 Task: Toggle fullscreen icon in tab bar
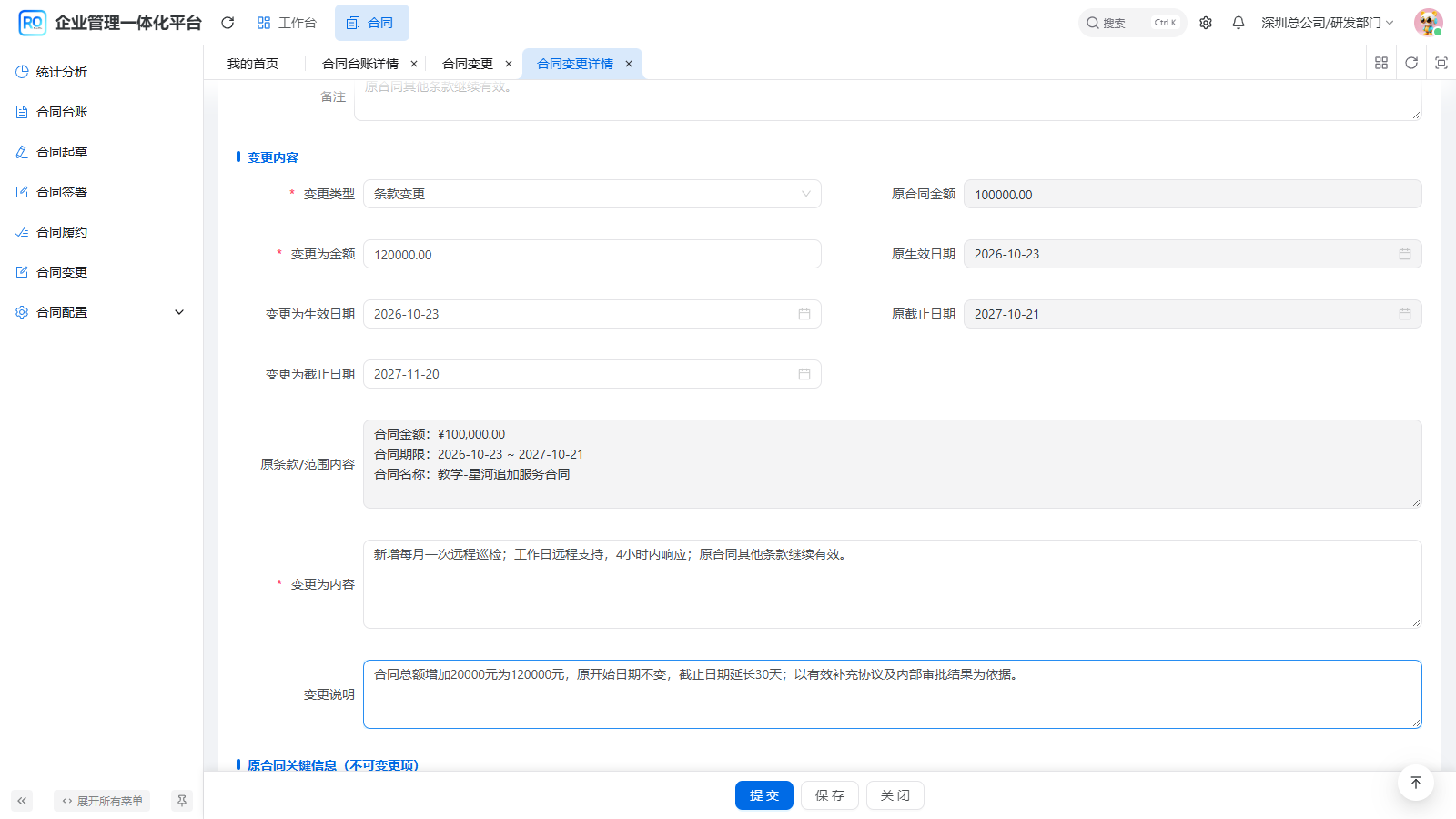[1441, 63]
